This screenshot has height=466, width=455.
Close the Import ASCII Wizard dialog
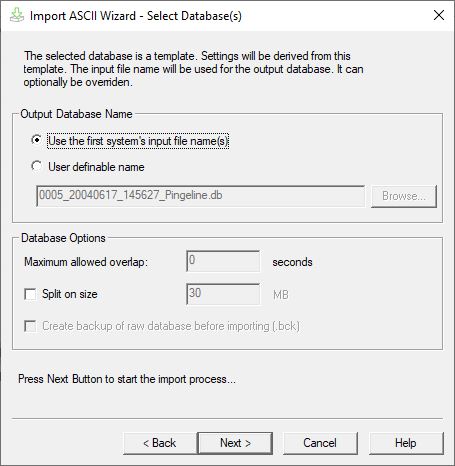439,15
